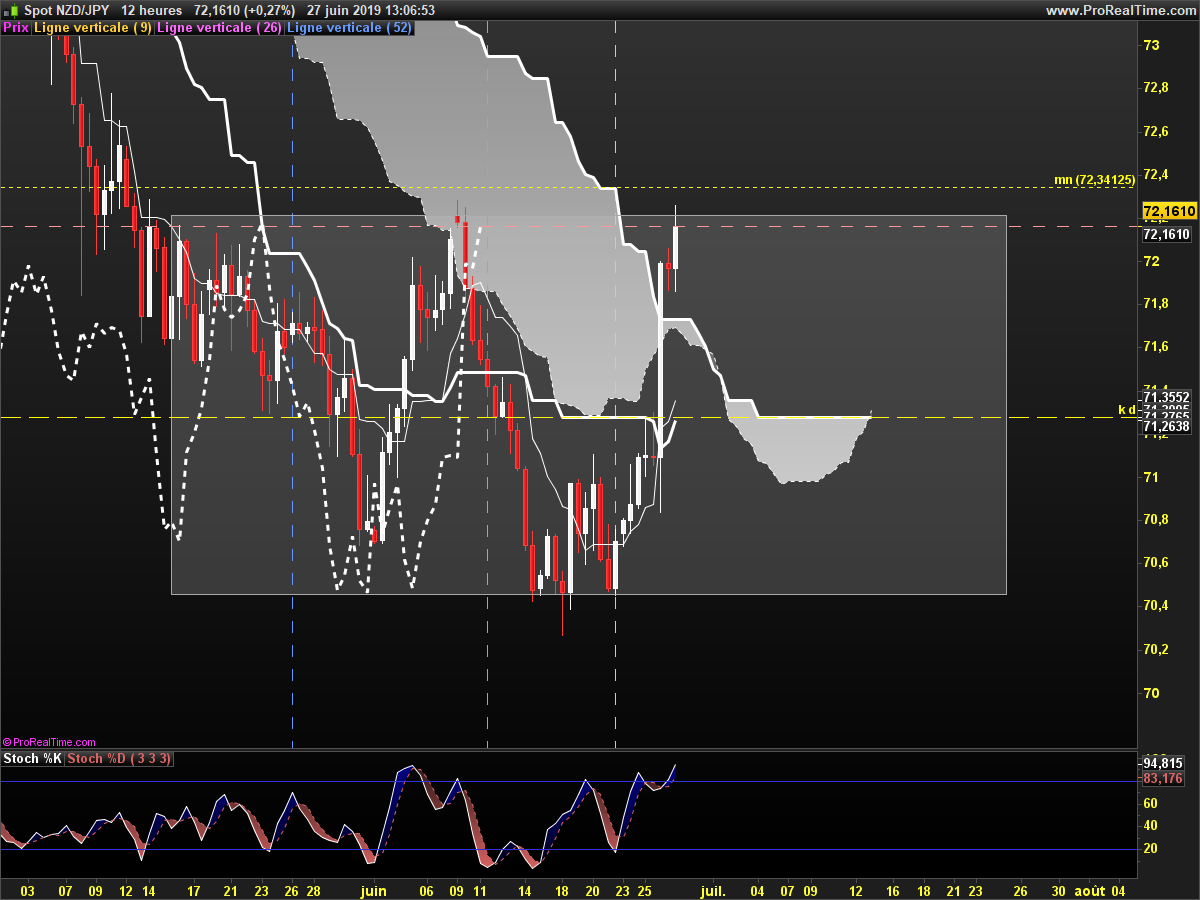
Task: Select the Ligne verticale (52) label
Action: tap(350, 28)
